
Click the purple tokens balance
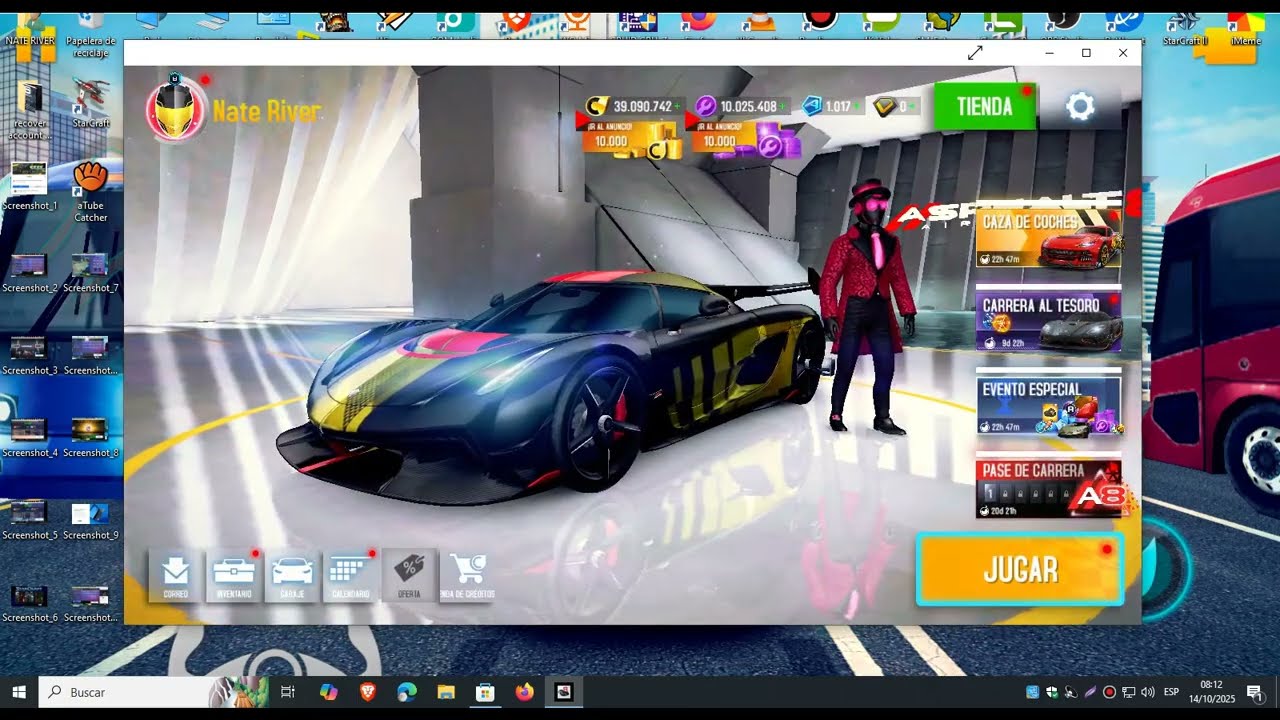pyautogui.click(x=741, y=106)
